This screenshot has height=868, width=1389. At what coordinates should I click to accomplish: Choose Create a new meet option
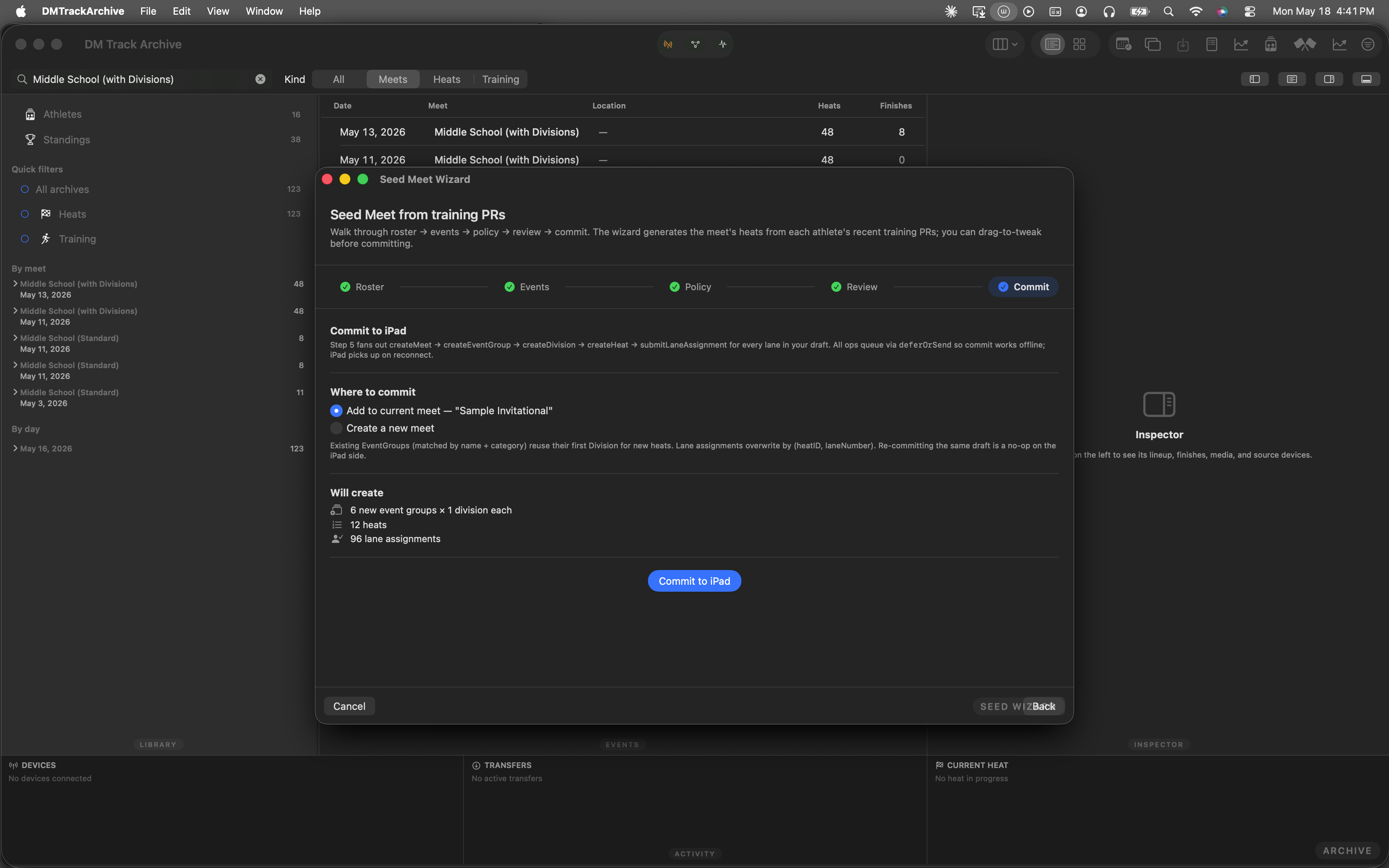(x=336, y=428)
